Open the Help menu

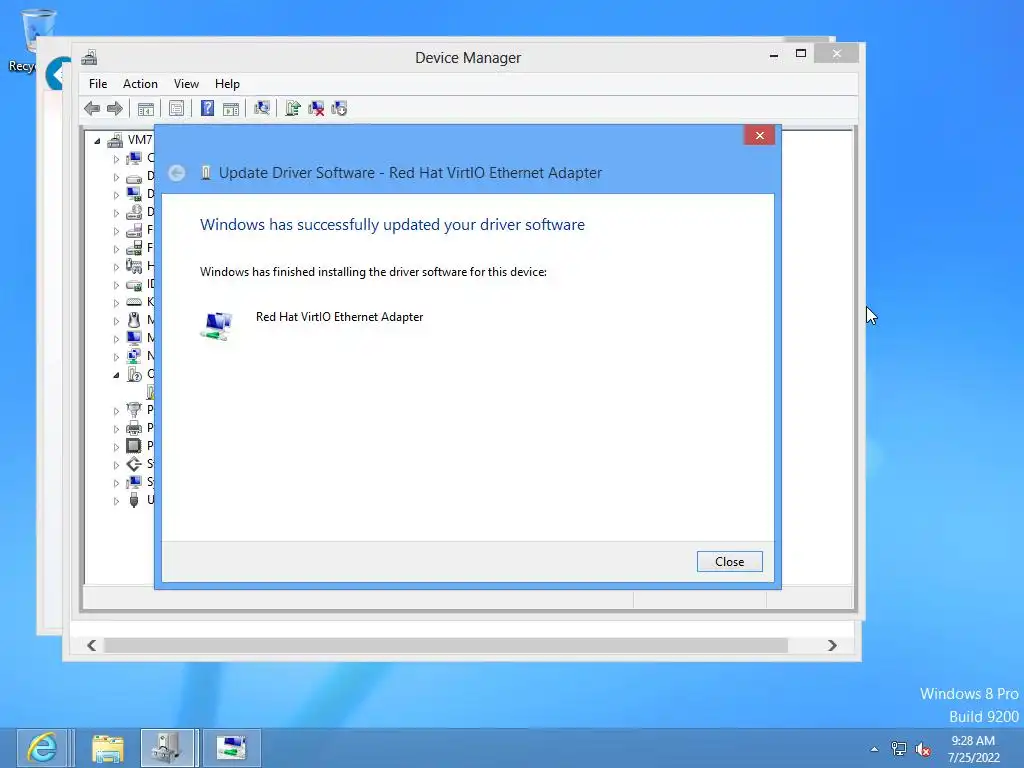tap(227, 84)
